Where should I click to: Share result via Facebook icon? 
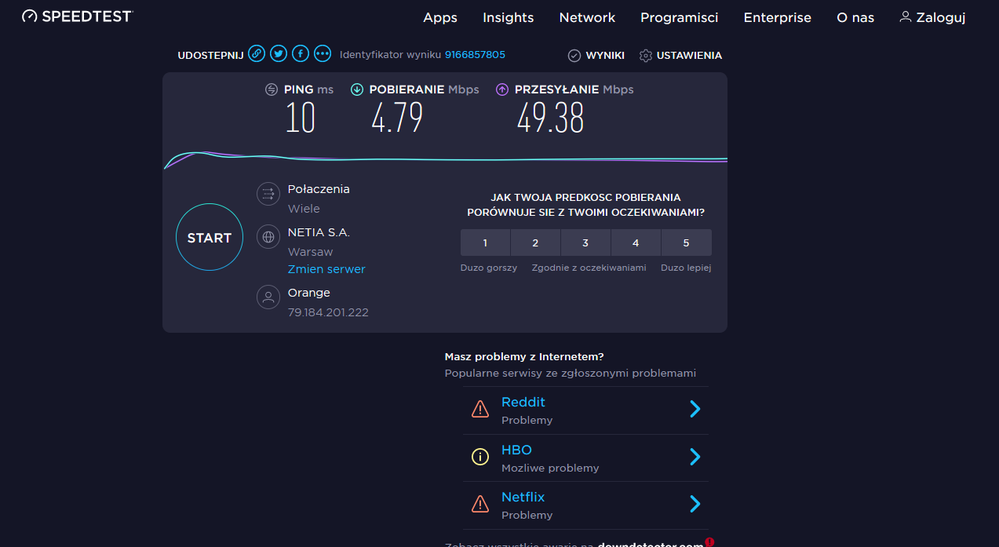click(300, 54)
